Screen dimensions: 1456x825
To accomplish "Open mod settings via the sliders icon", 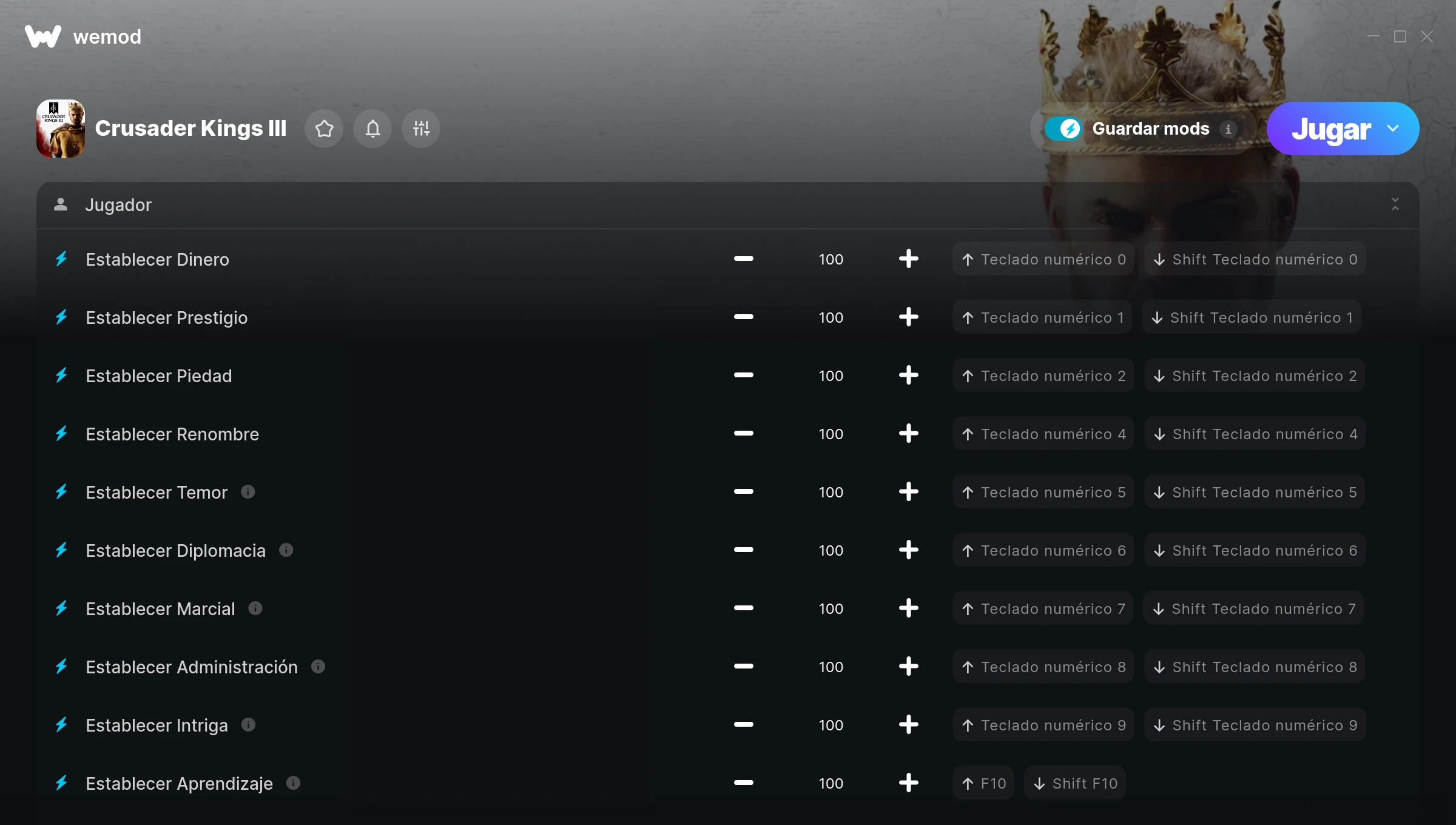I will tap(421, 129).
